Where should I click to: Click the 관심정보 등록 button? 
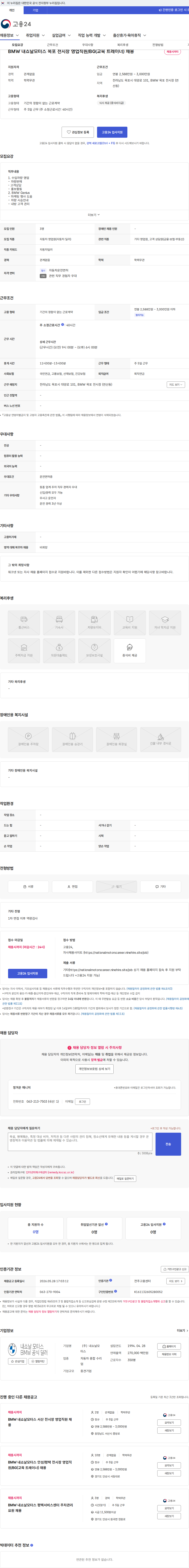coord(78,132)
